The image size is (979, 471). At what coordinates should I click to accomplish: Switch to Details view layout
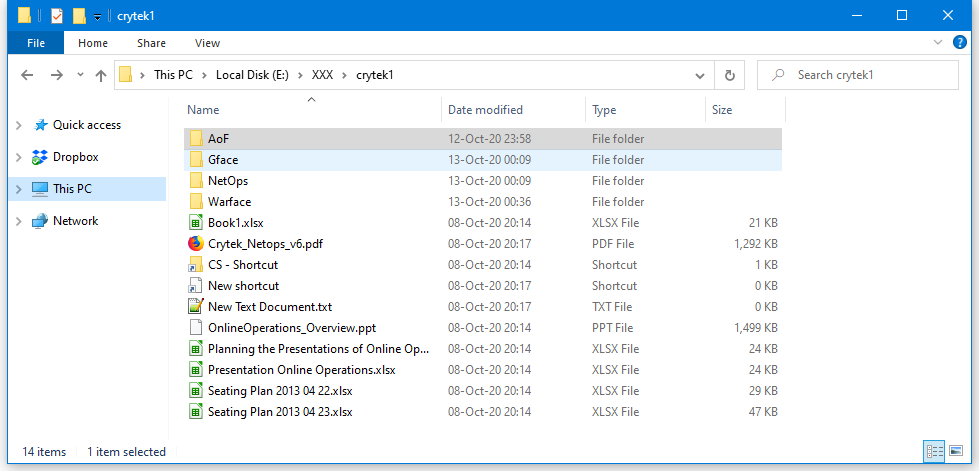coord(935,452)
